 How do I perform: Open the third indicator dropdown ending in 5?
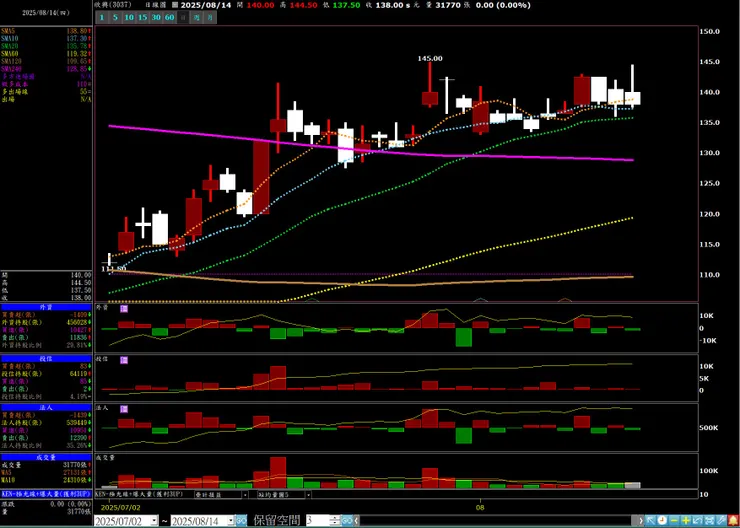(284, 494)
